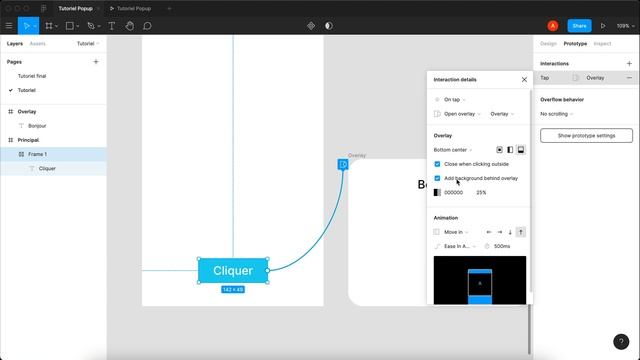Viewport: 640px width, 360px height.
Task: Open user avatar A
Action: (x=553, y=26)
